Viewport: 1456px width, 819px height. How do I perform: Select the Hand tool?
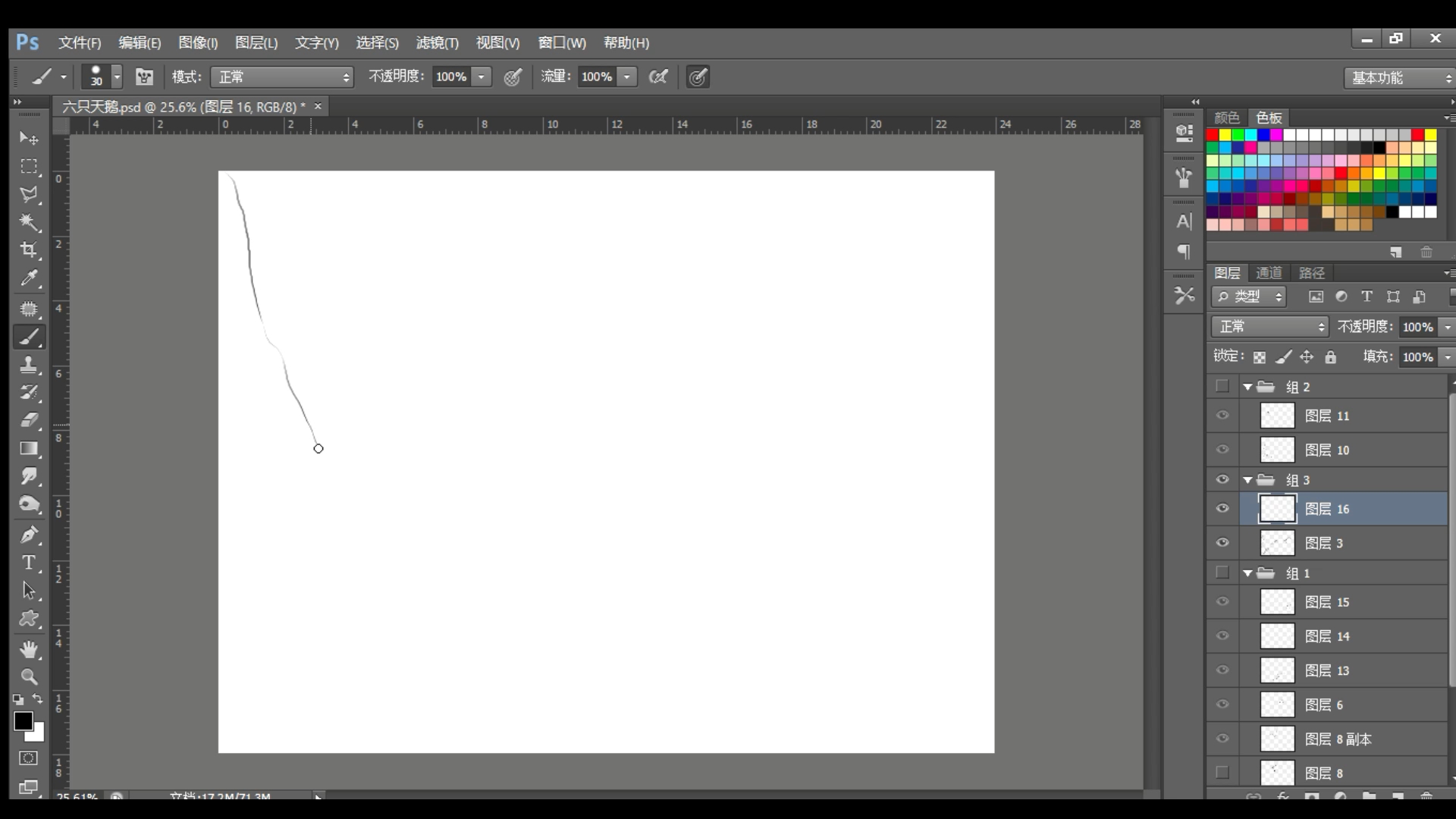(x=29, y=649)
